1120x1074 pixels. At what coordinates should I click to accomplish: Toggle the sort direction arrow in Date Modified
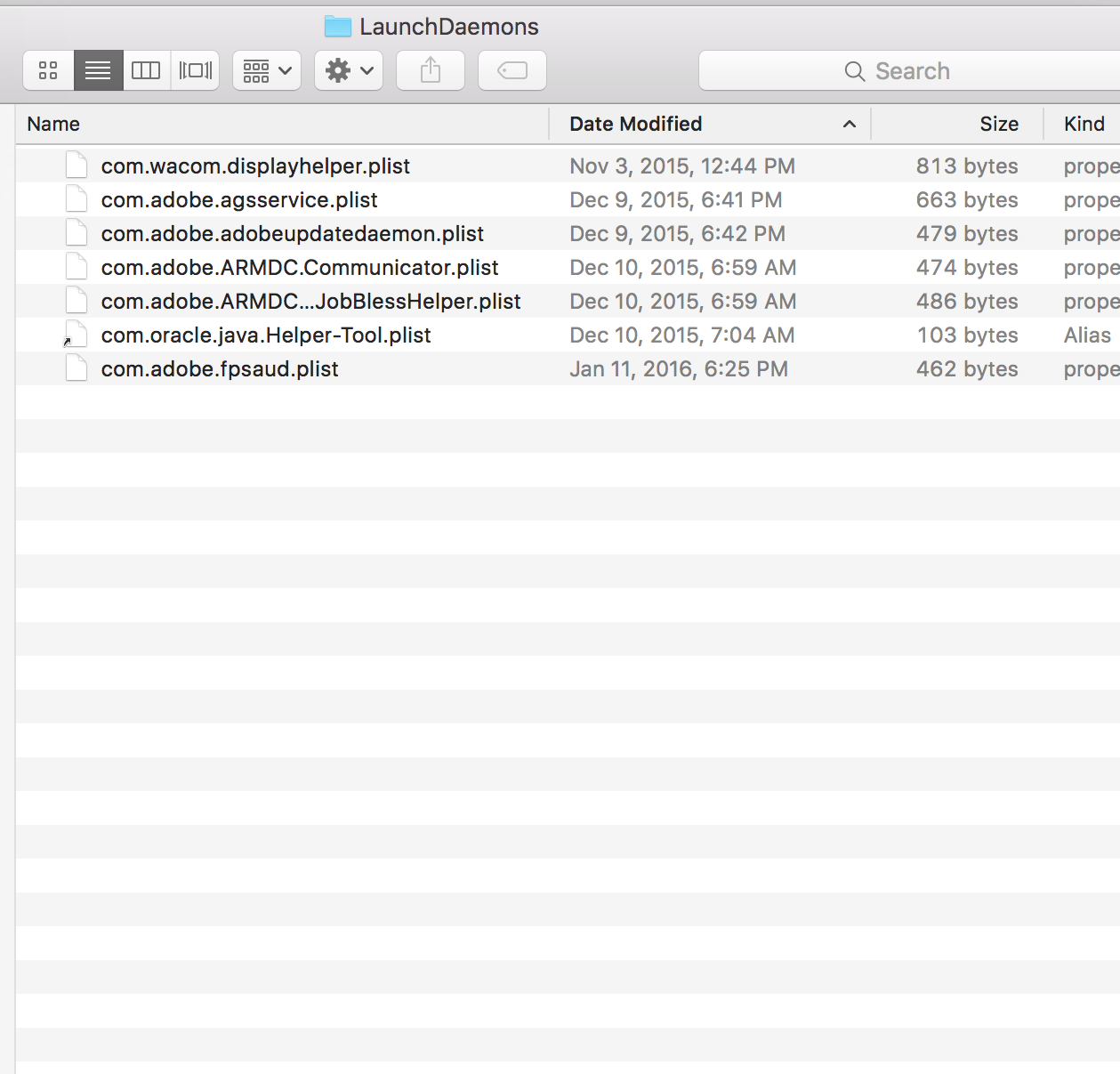[850, 124]
